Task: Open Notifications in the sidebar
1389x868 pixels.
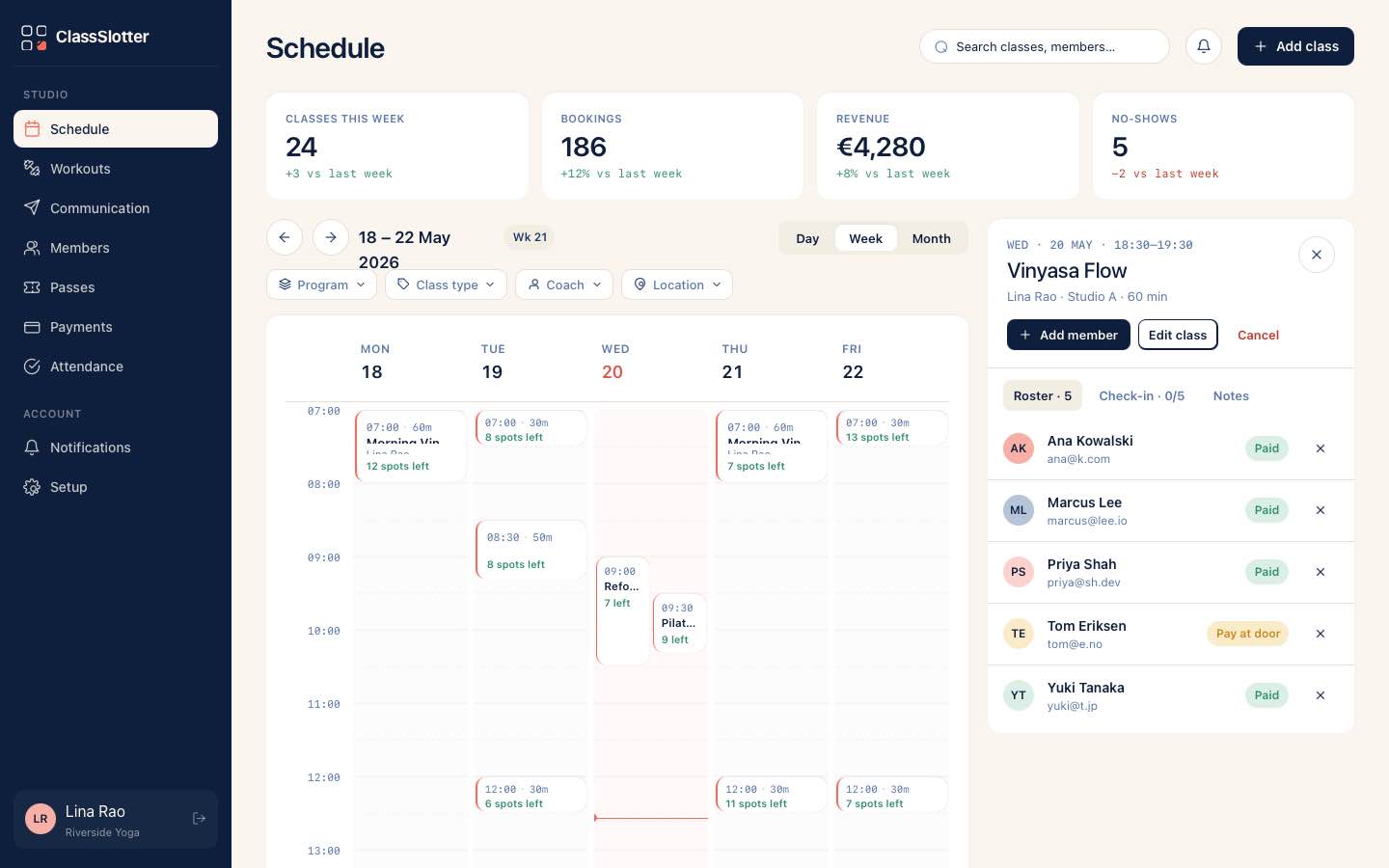Action: [116, 448]
